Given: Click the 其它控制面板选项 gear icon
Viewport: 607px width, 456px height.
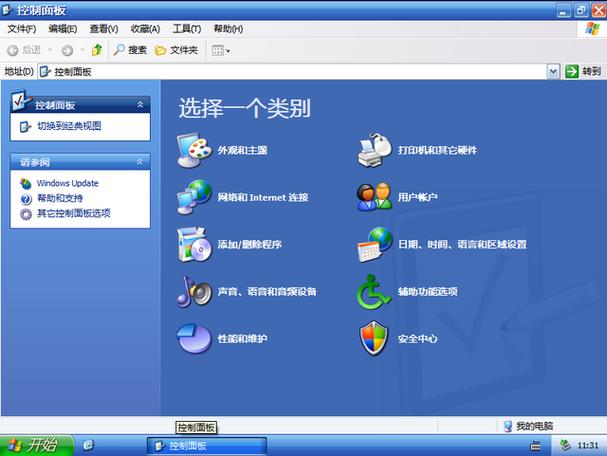Looking at the screenshot, I should point(26,214).
